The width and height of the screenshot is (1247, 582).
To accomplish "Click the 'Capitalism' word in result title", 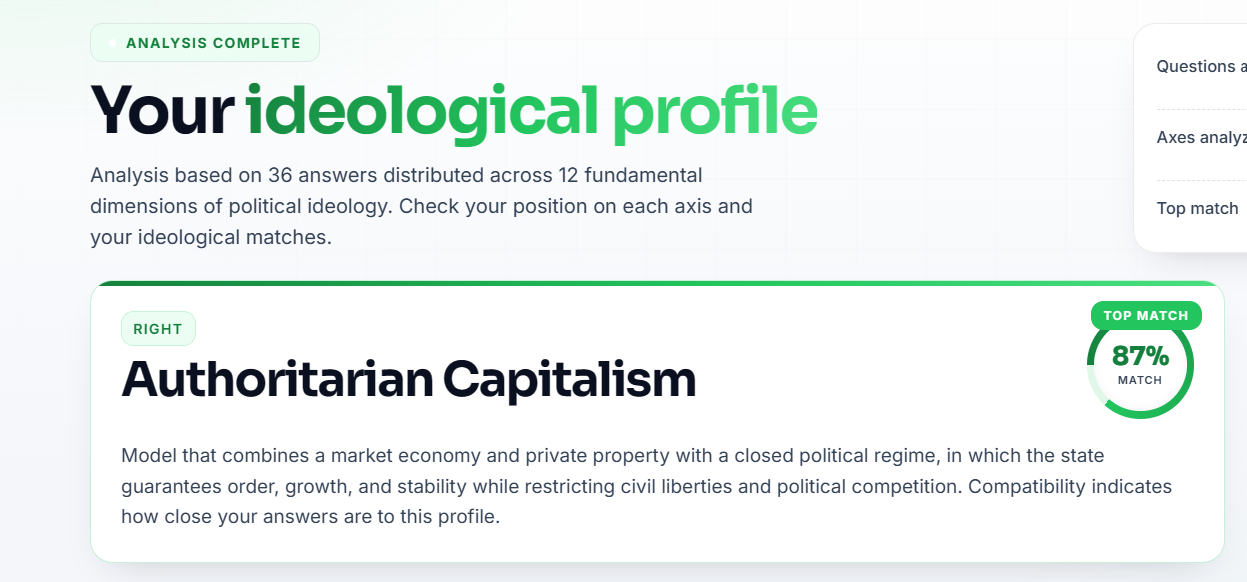I will click(x=569, y=380).
